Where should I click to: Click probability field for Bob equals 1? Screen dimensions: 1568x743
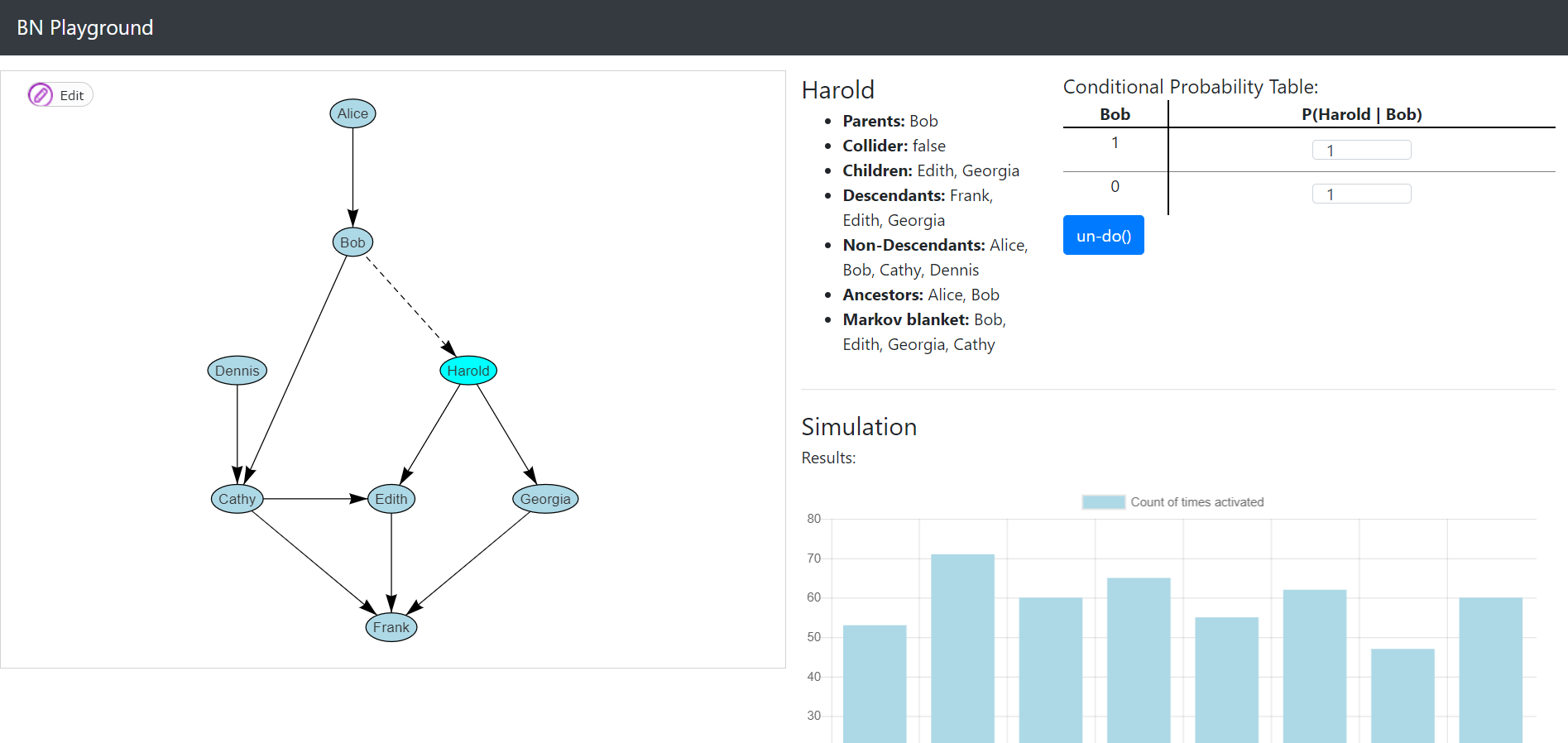[1361, 150]
